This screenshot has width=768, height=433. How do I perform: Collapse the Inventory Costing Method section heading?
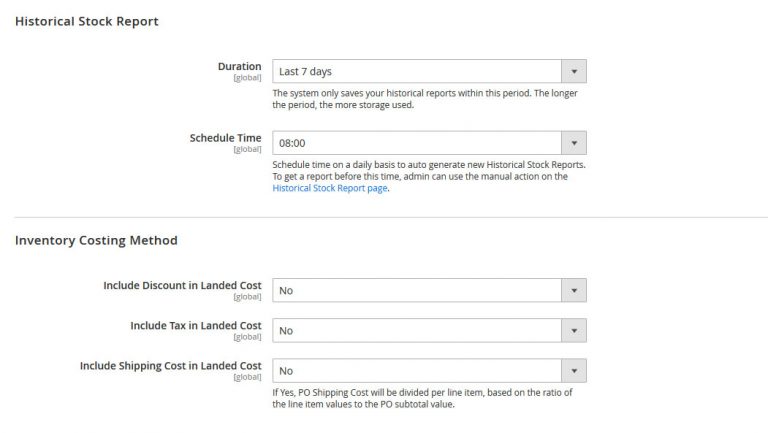point(96,240)
